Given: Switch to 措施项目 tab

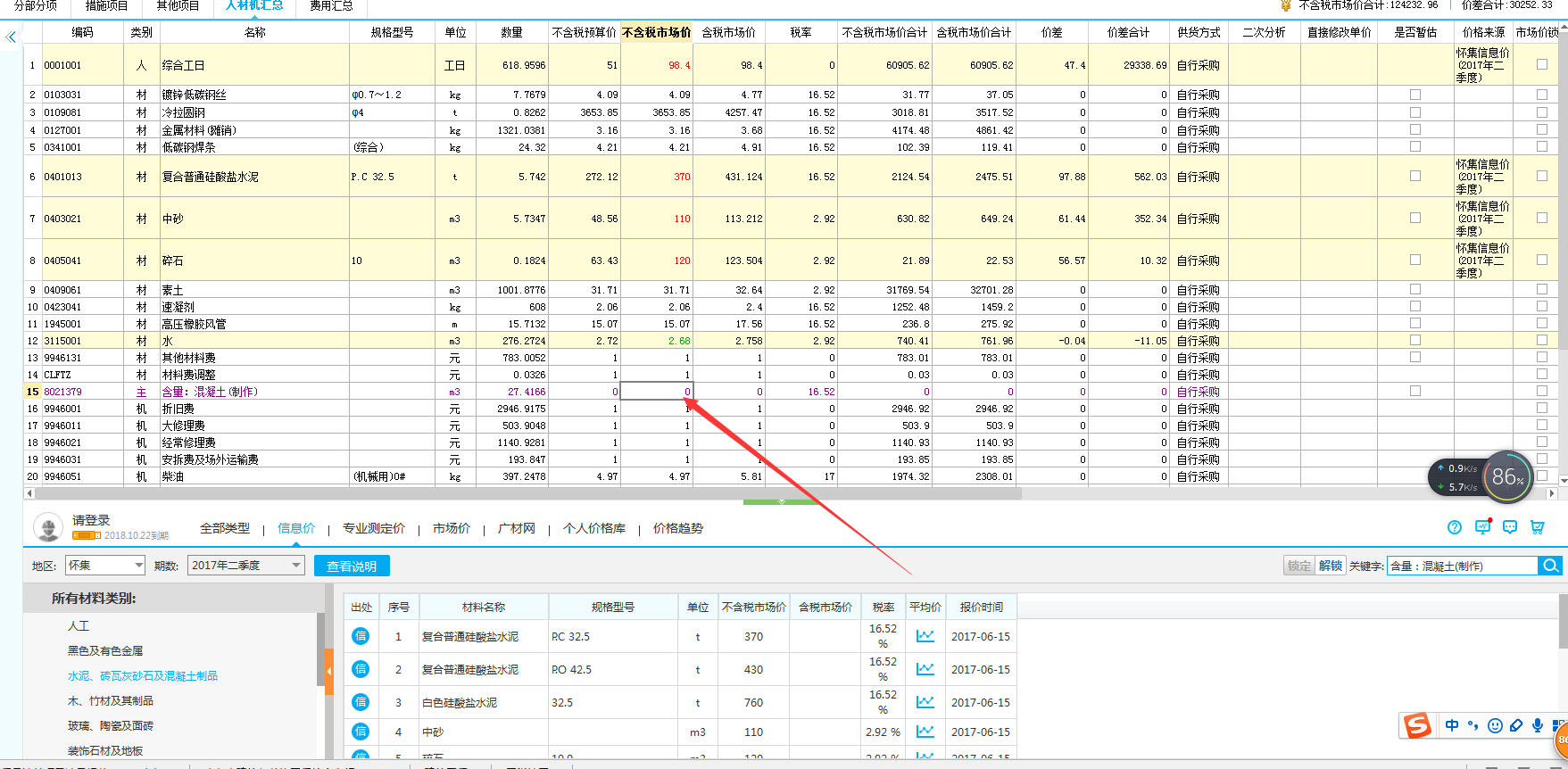Looking at the screenshot, I should 106,6.
